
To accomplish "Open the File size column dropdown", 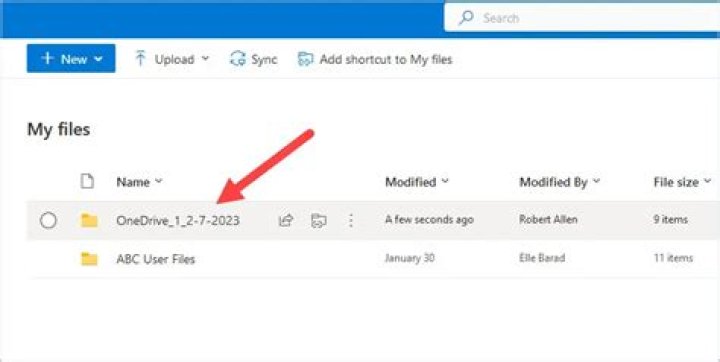I will pos(707,181).
